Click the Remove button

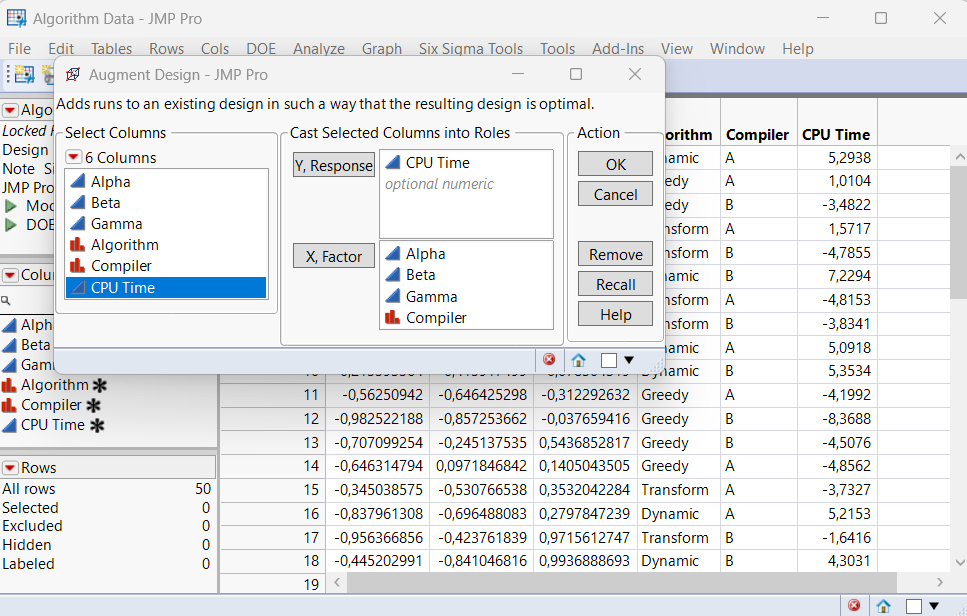point(615,255)
